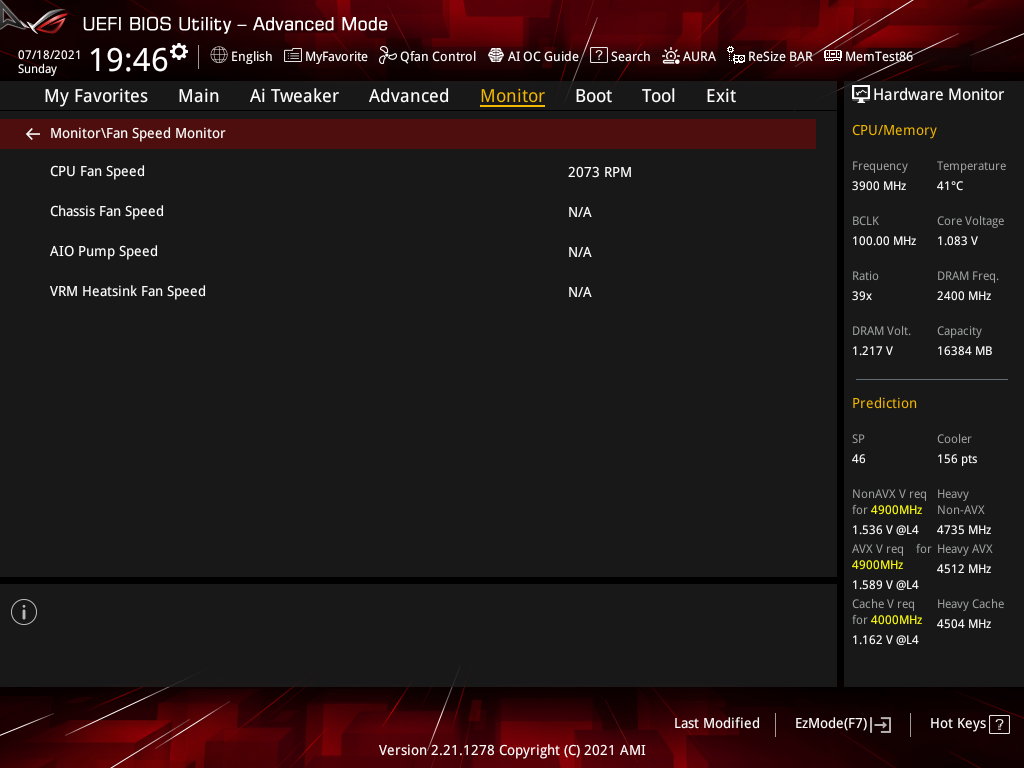Image resolution: width=1024 pixels, height=768 pixels.
Task: Switch to the Ai Tweaker tab
Action: (x=294, y=95)
